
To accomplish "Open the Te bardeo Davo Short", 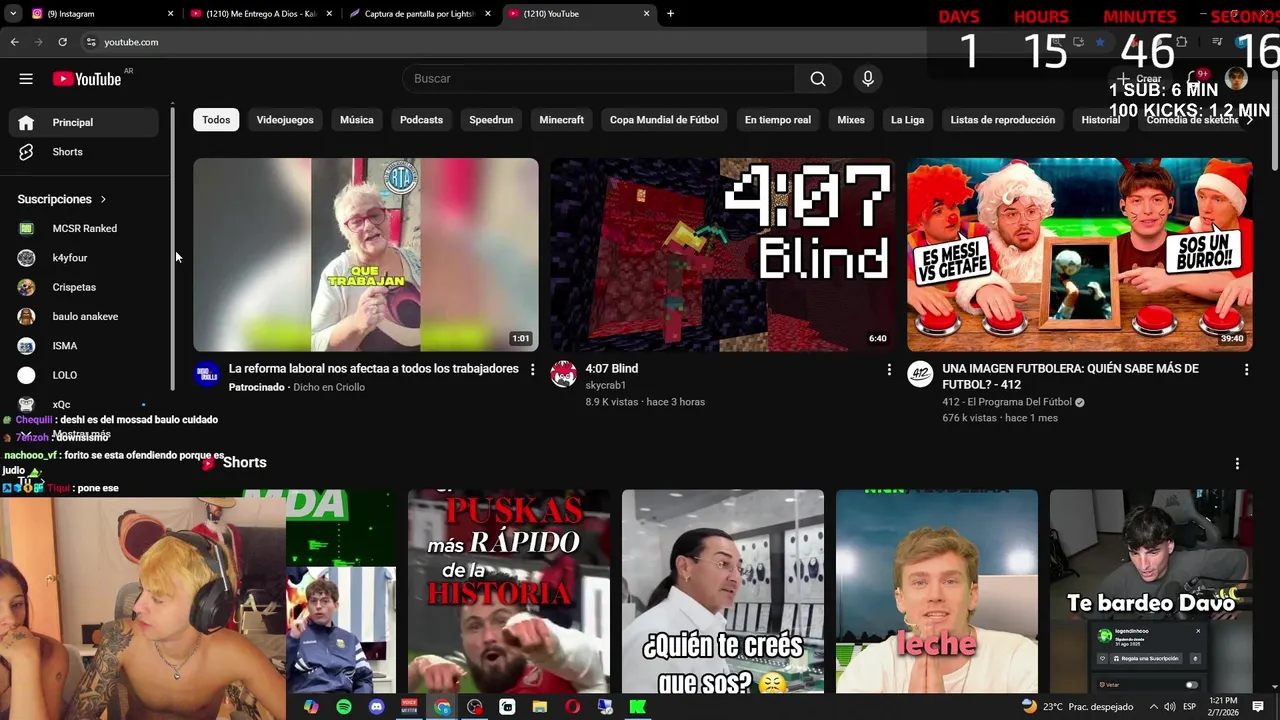I will (1151, 591).
